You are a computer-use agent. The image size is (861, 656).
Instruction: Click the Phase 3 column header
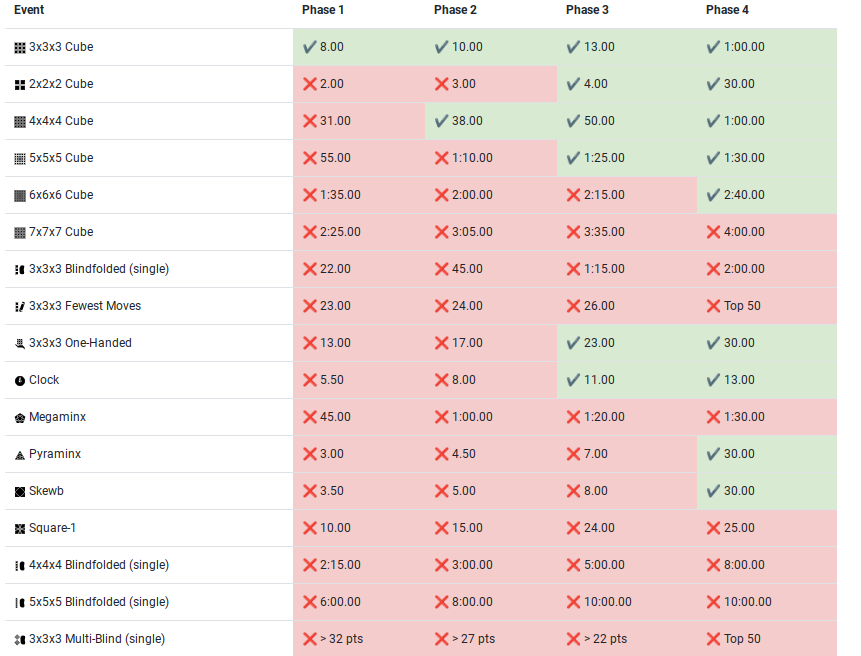[x=588, y=10]
